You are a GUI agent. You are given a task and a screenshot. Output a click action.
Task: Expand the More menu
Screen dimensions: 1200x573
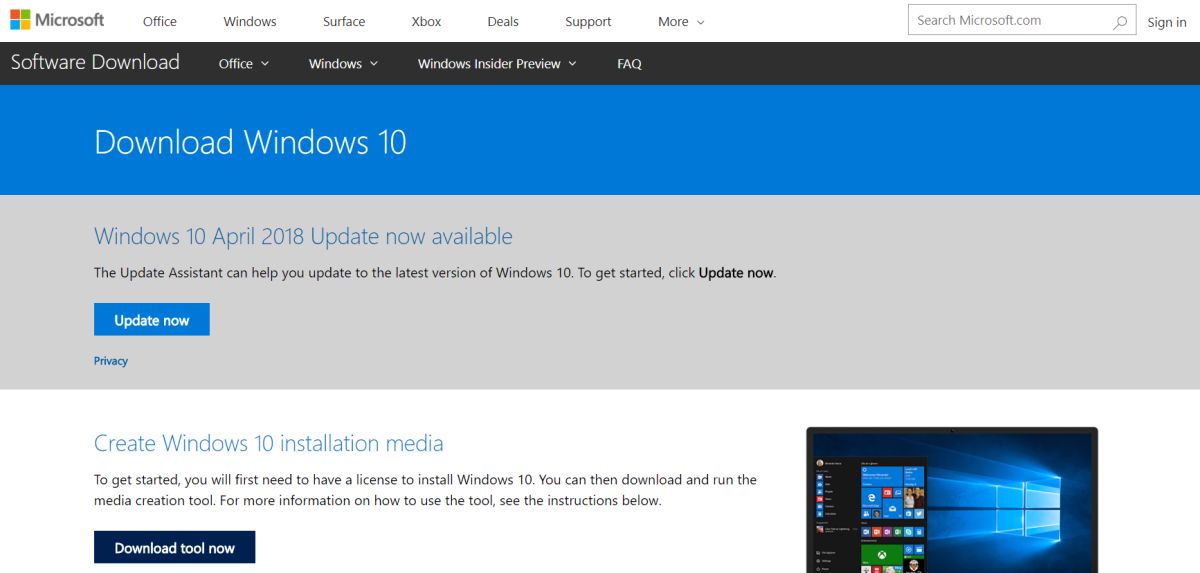tap(681, 21)
